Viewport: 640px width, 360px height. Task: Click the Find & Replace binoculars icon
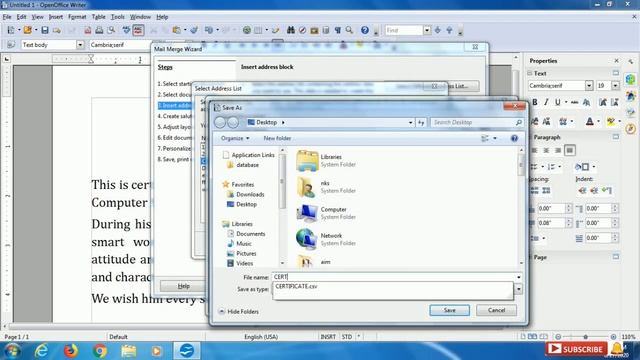pos(291,30)
